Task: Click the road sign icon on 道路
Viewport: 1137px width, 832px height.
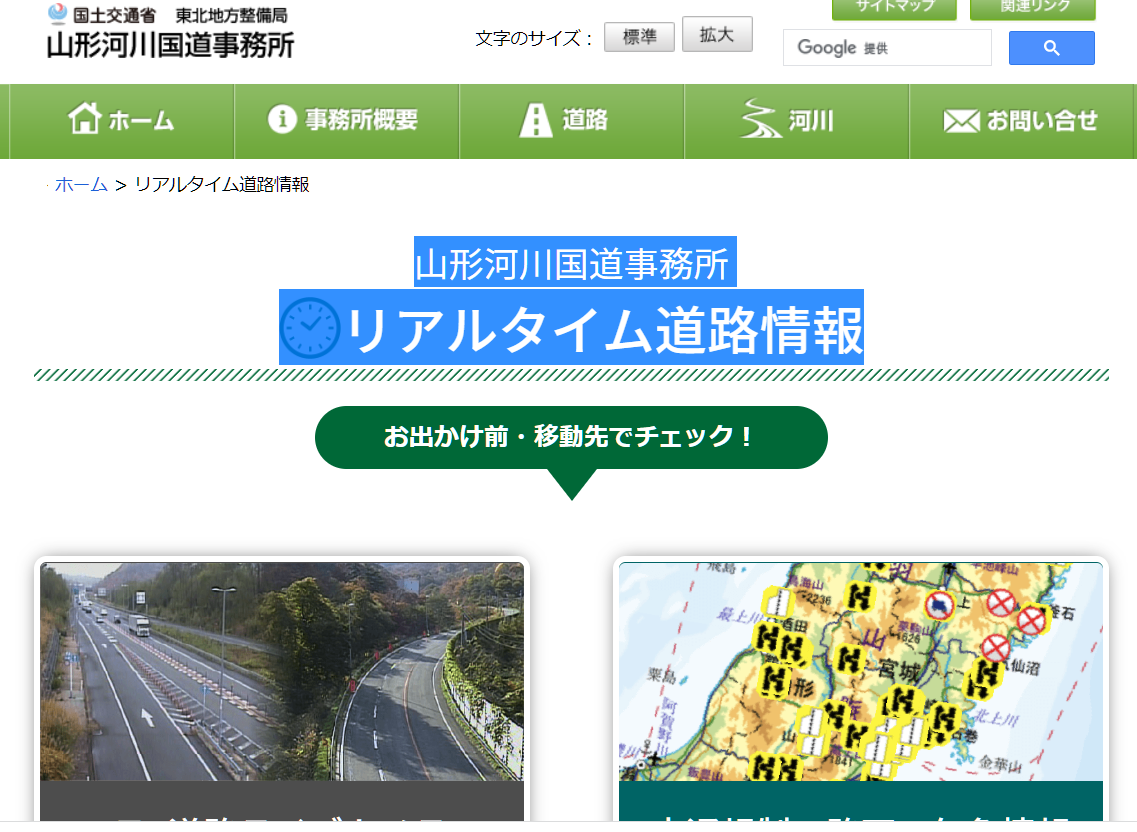Action: [536, 120]
